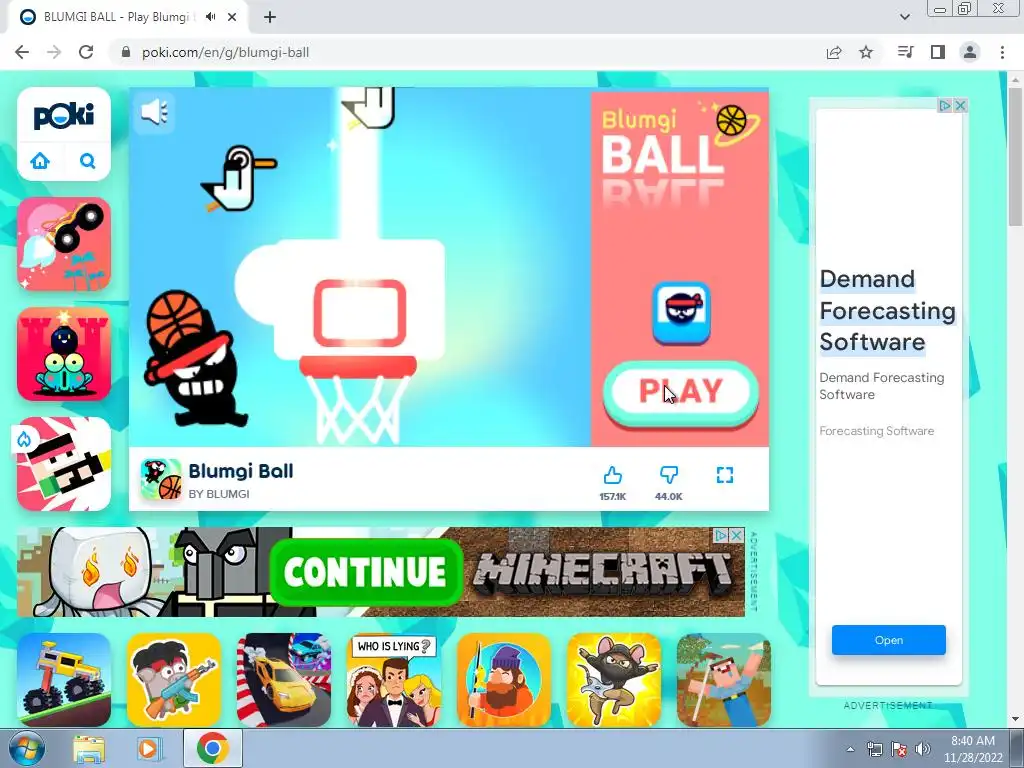The height and width of the screenshot is (768, 1024).
Task: Open AdChoices info on sidebar ad
Action: pyautogui.click(x=945, y=105)
